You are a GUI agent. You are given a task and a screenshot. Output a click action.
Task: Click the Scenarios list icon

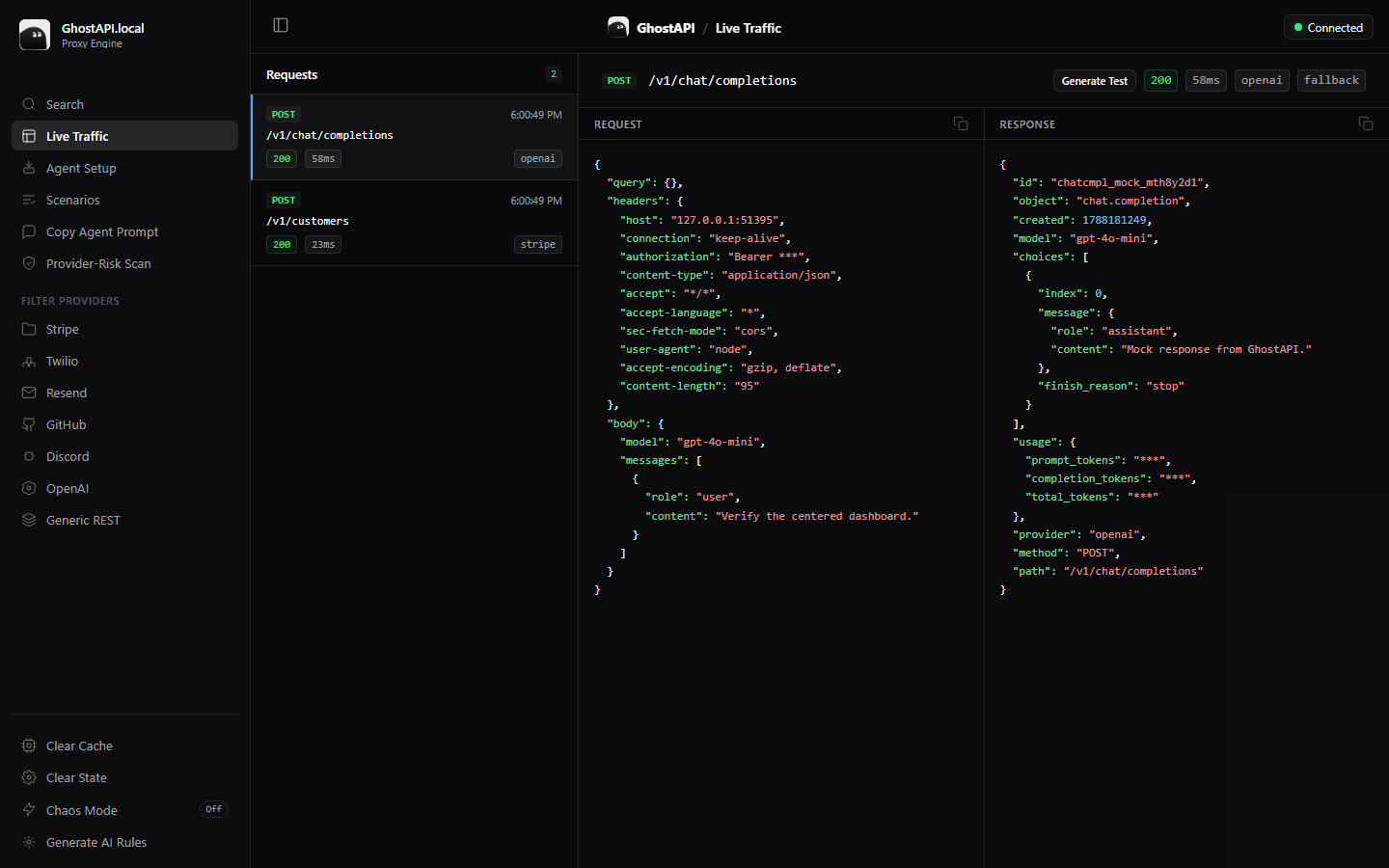tap(29, 200)
